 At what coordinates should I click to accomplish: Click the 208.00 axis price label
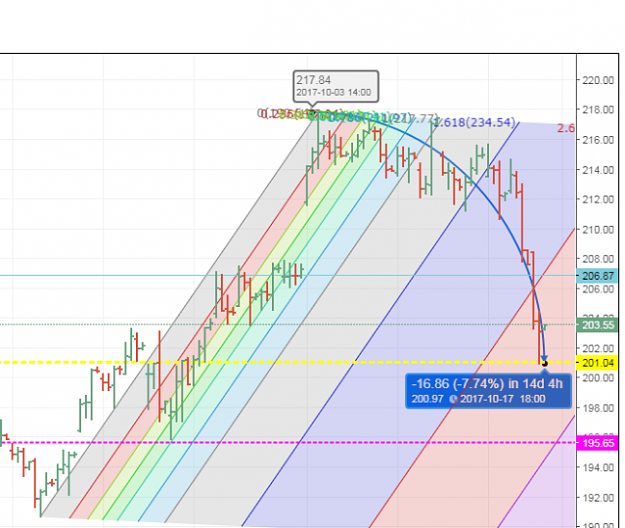tap(598, 259)
